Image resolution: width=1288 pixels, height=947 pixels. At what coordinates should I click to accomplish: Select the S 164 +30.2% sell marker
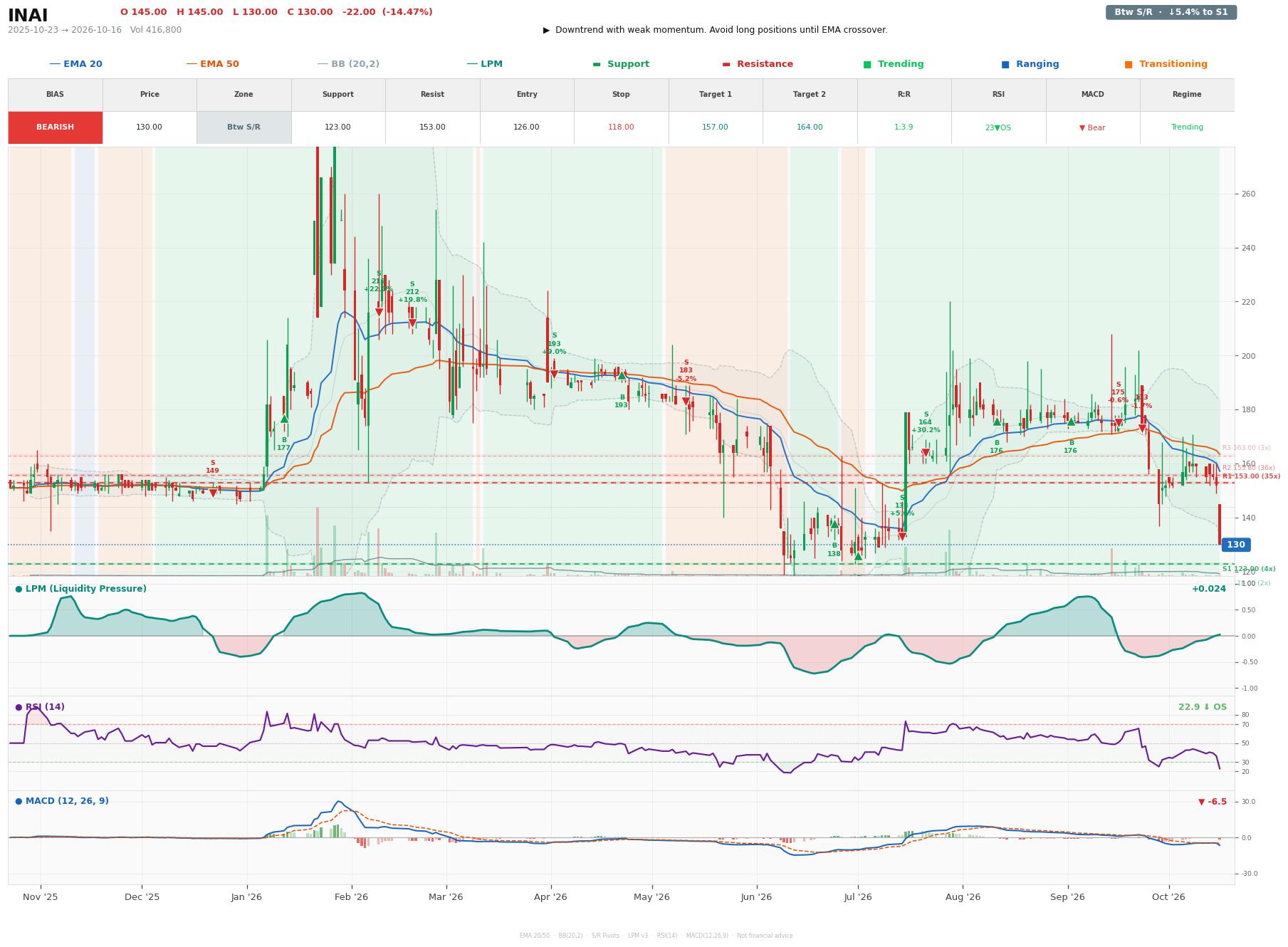pyautogui.click(x=926, y=453)
